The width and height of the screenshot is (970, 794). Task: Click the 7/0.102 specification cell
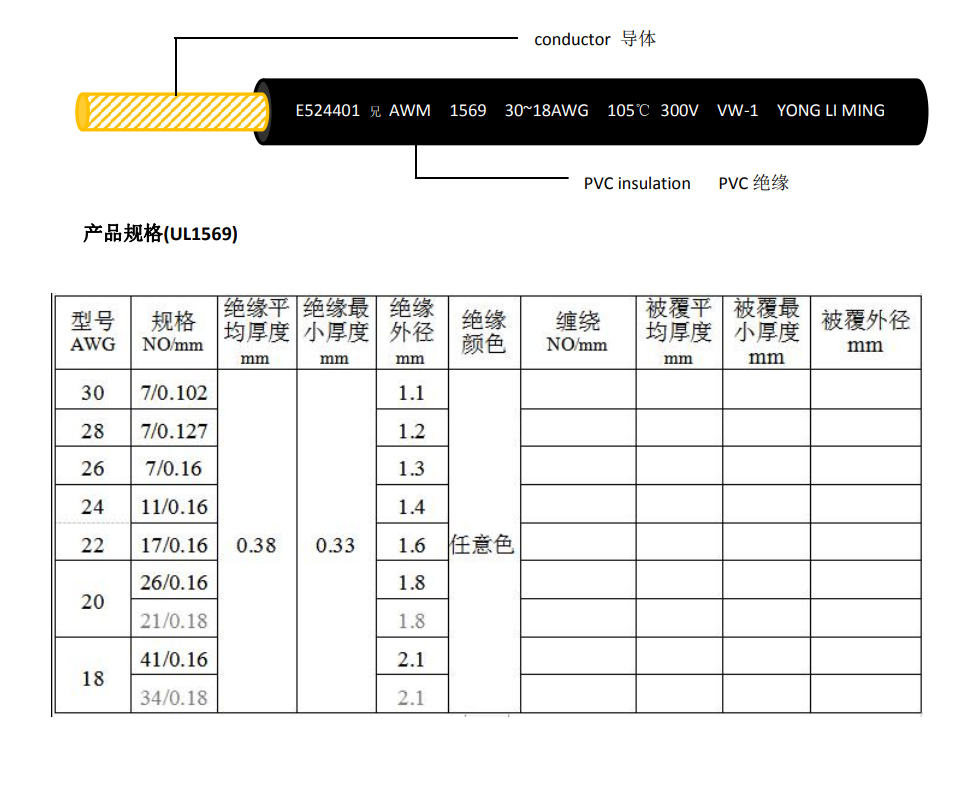click(173, 393)
